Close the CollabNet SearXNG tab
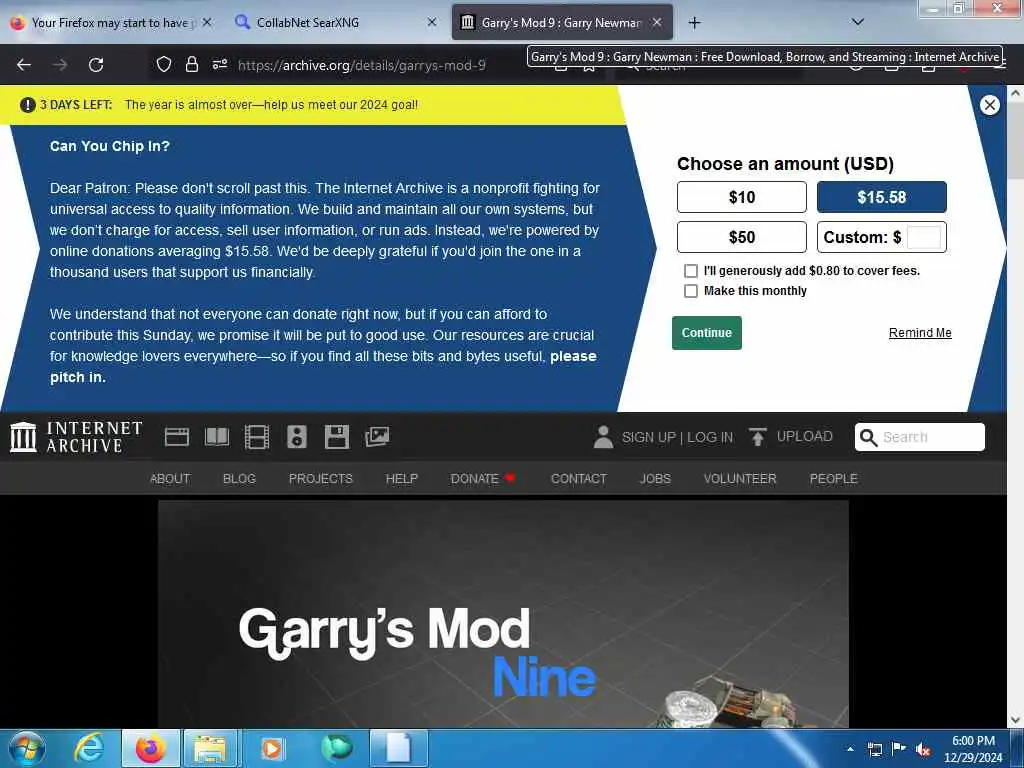The width and height of the screenshot is (1024, 768). (x=432, y=22)
